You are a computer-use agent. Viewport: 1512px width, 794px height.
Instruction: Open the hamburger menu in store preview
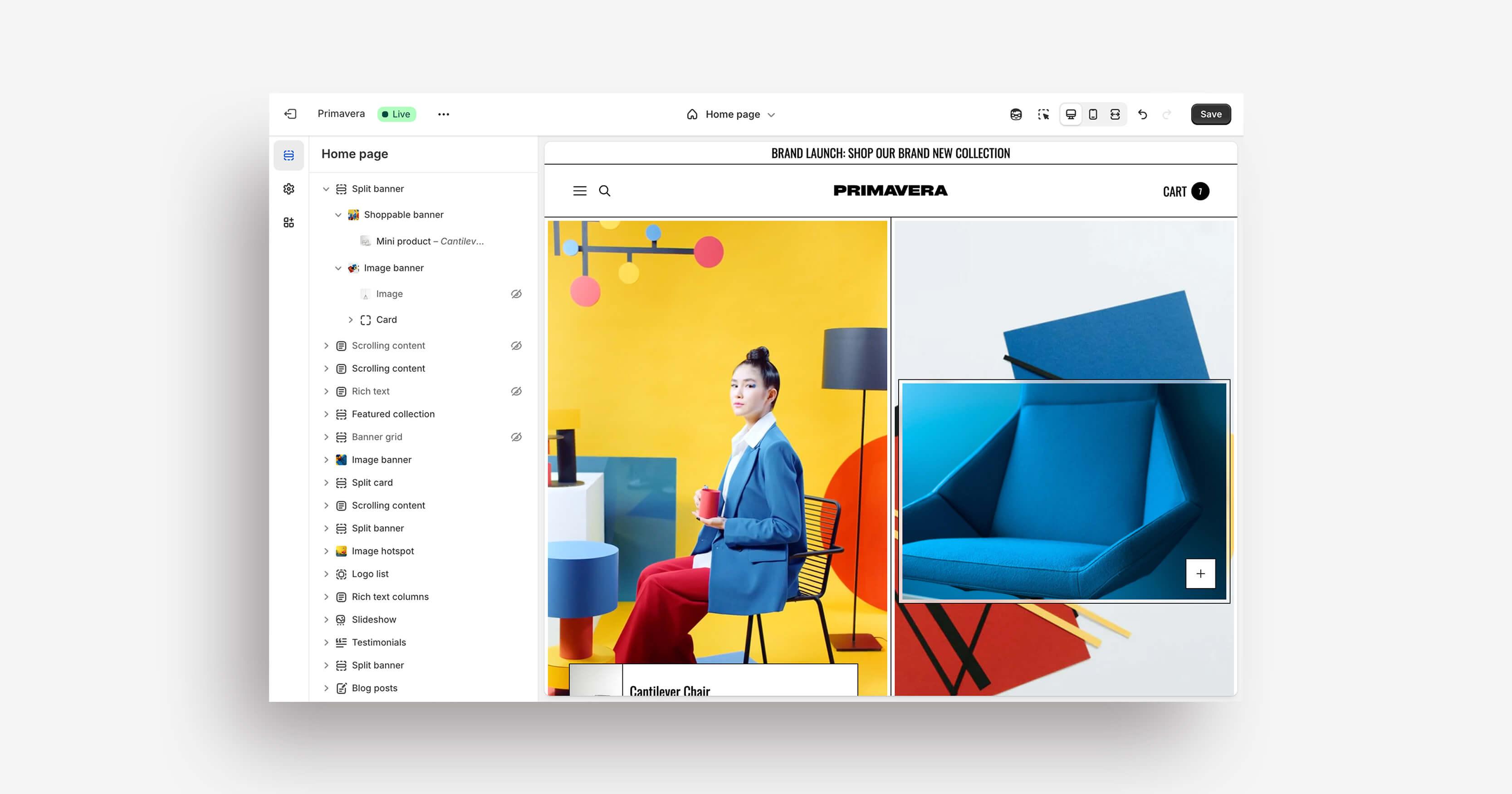point(580,191)
